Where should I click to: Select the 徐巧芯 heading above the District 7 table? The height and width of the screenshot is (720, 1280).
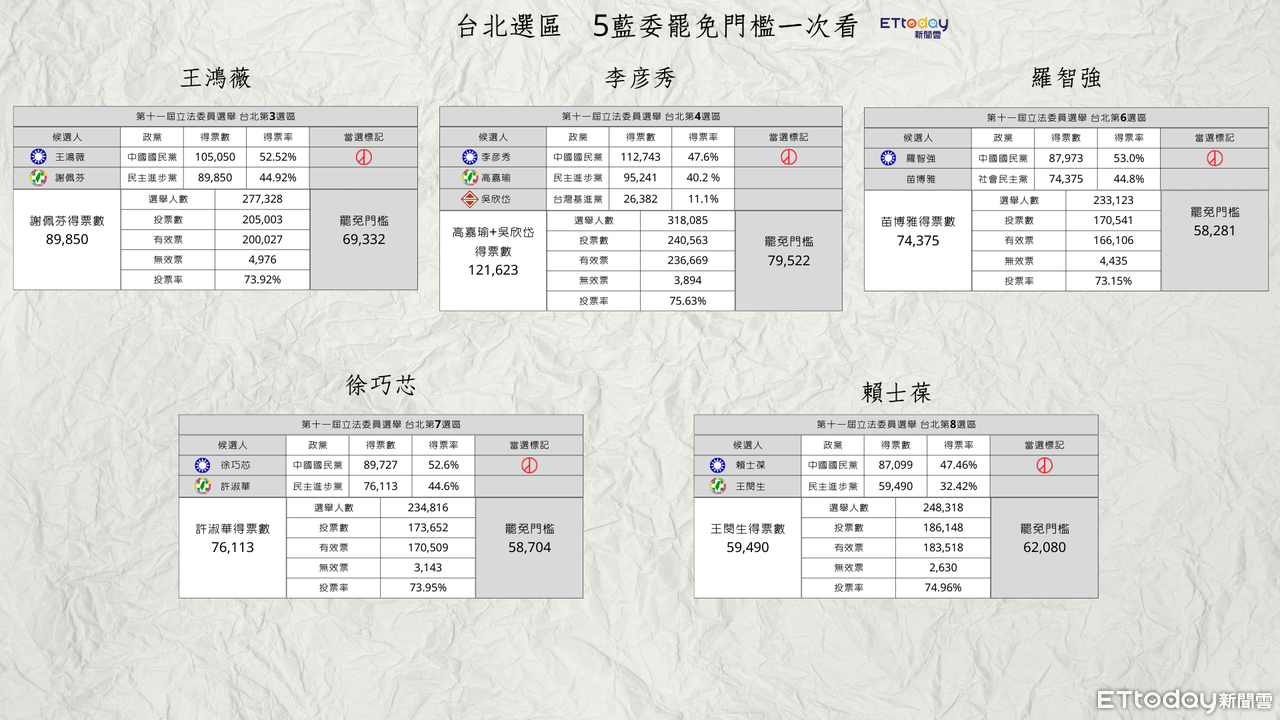pos(381,386)
